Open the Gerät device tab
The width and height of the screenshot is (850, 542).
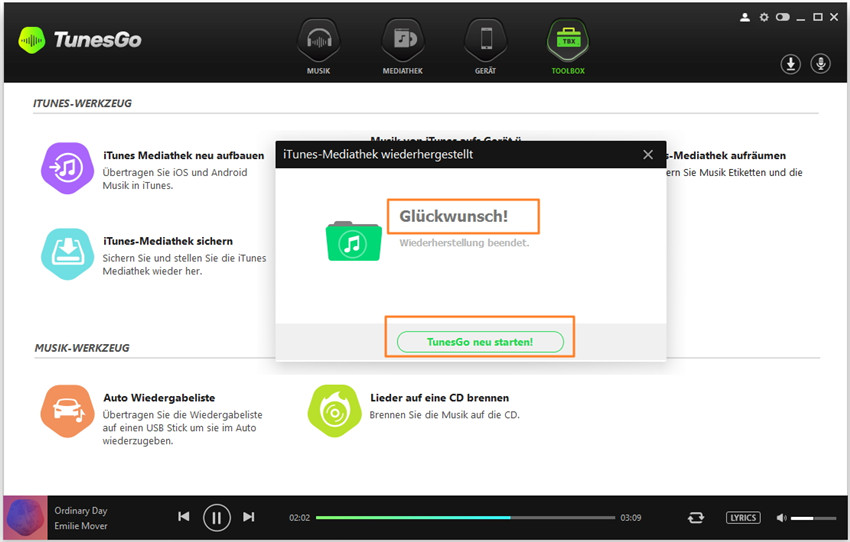point(485,47)
